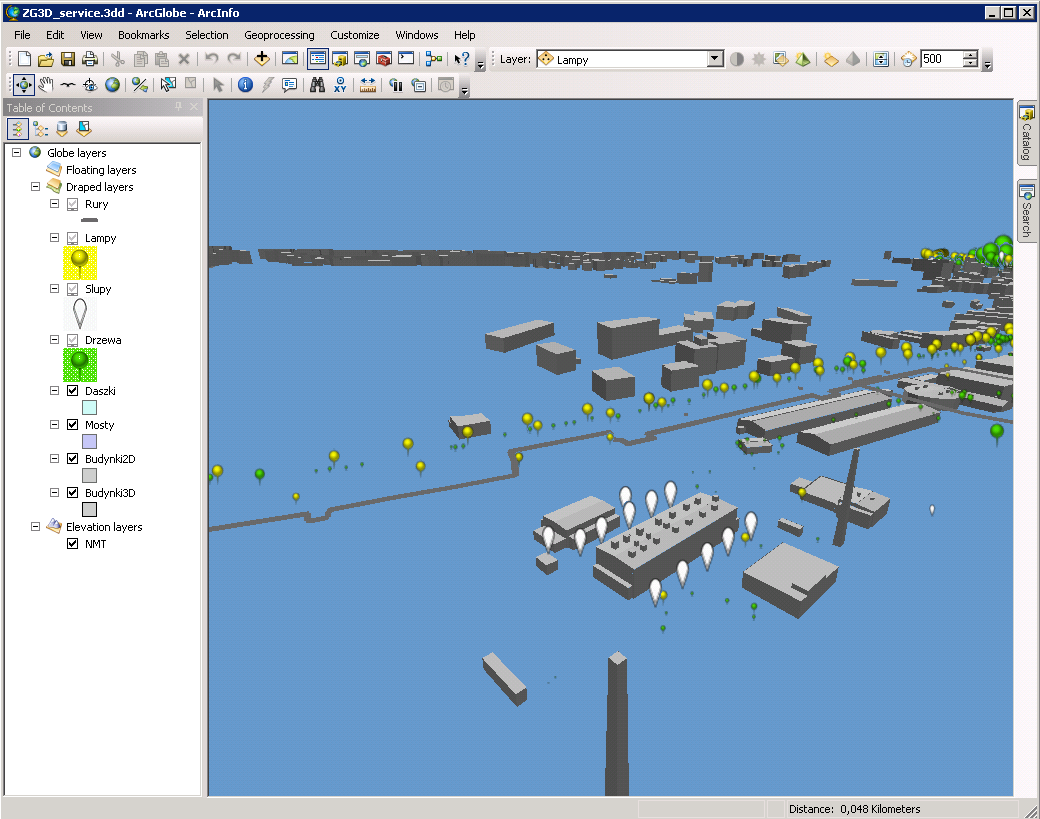Toggle the Table of Contents window button

(x=318, y=59)
